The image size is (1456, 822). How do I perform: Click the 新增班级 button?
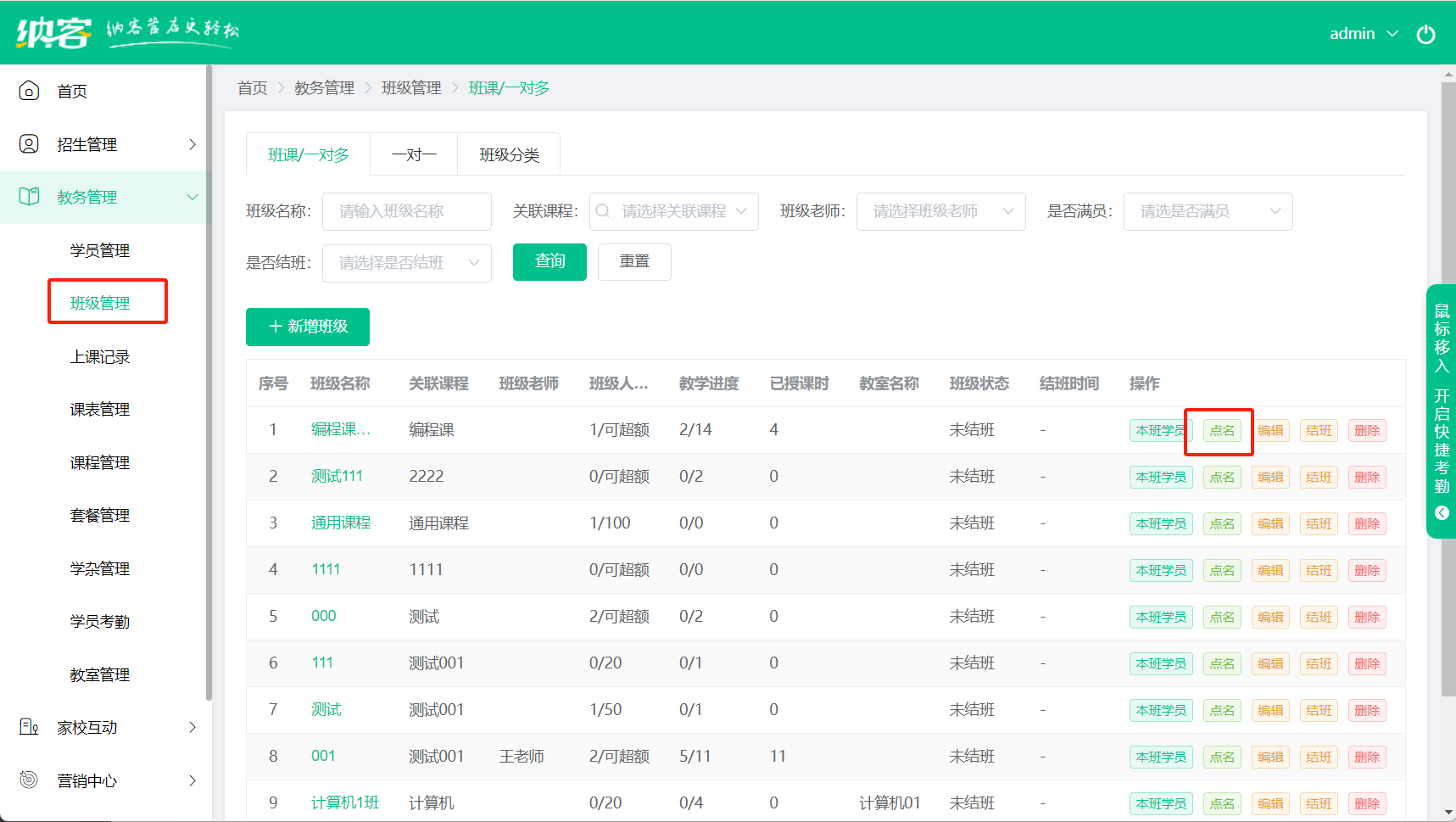tap(308, 327)
